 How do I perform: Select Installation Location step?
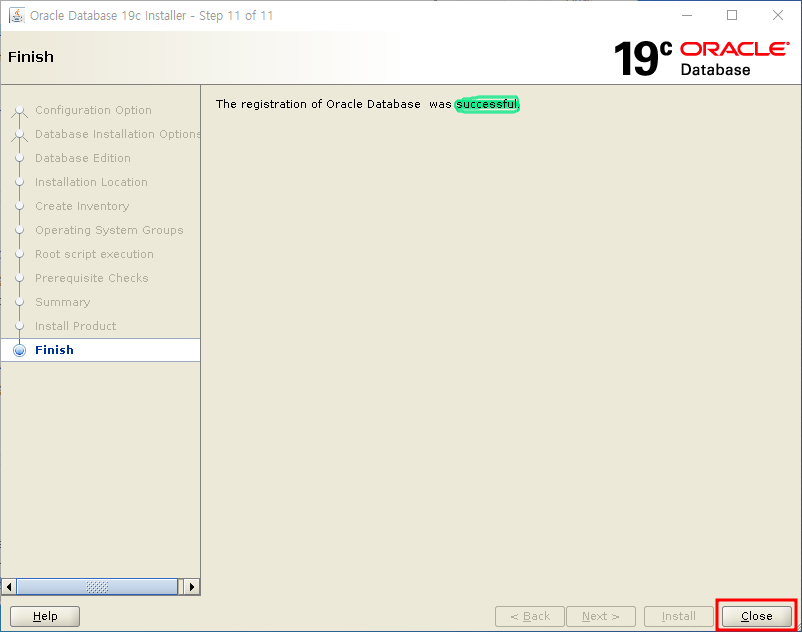(x=91, y=182)
